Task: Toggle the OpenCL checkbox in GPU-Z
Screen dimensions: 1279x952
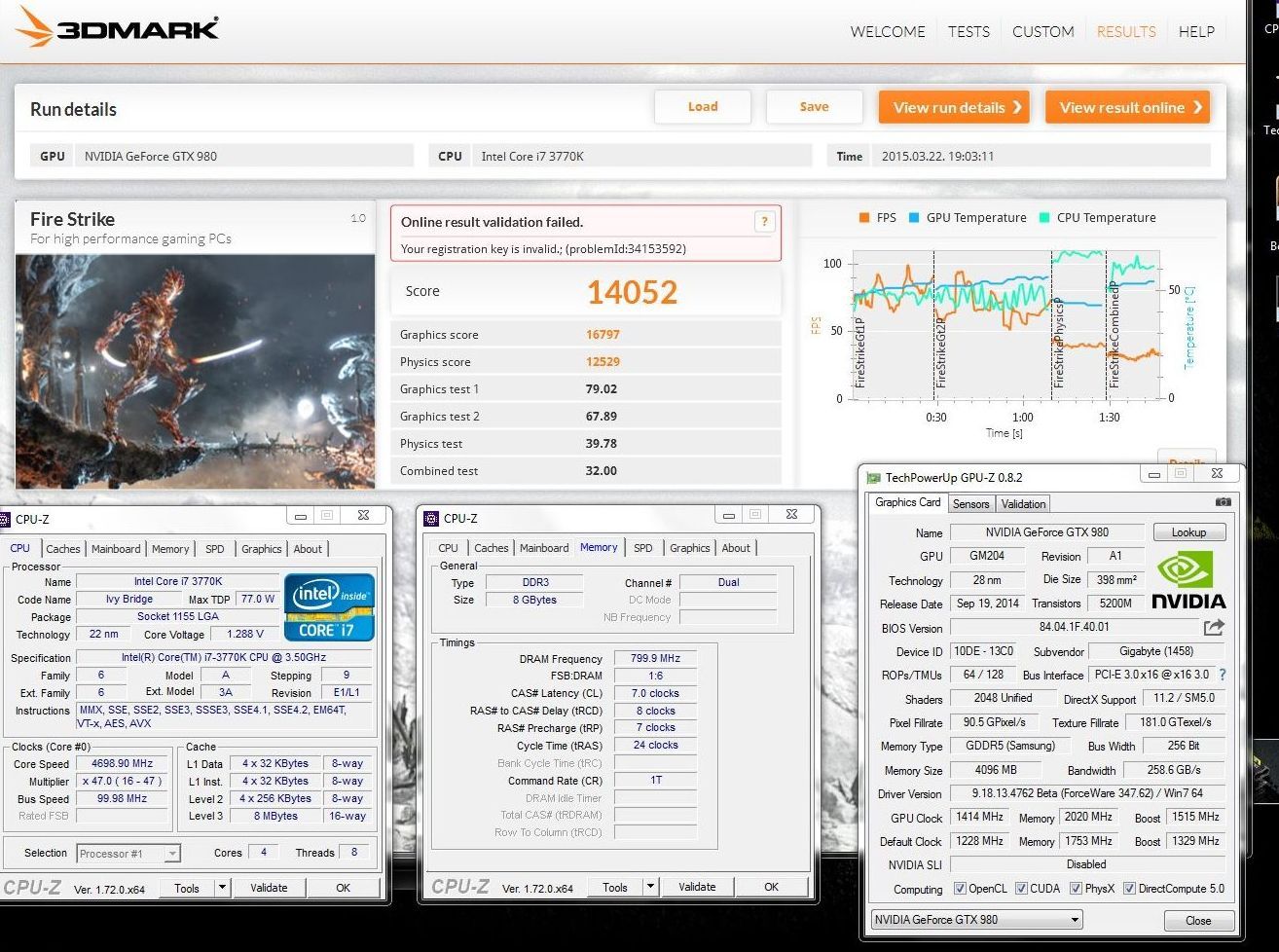Action: [x=960, y=889]
